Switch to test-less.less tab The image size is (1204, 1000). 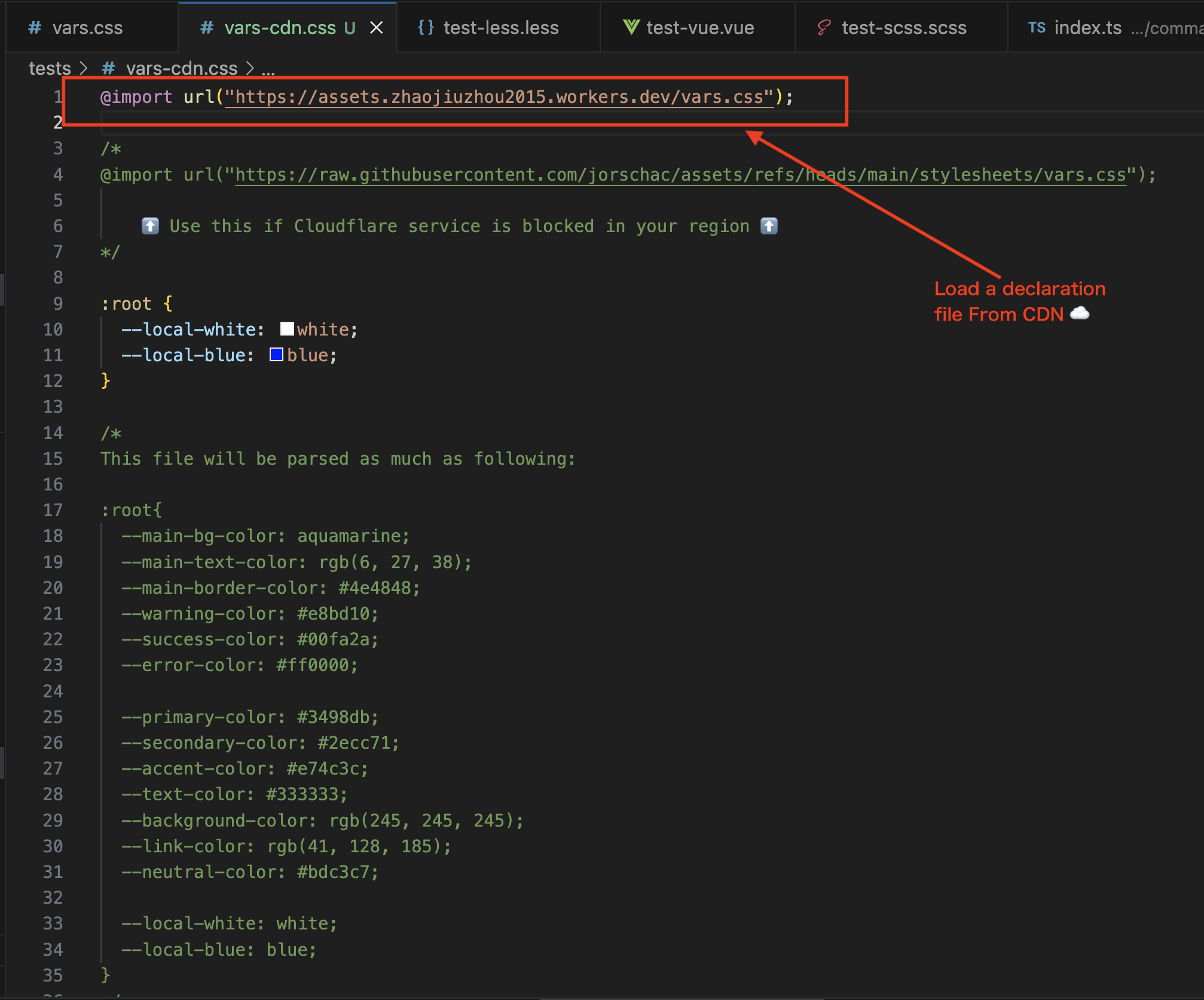[500, 28]
